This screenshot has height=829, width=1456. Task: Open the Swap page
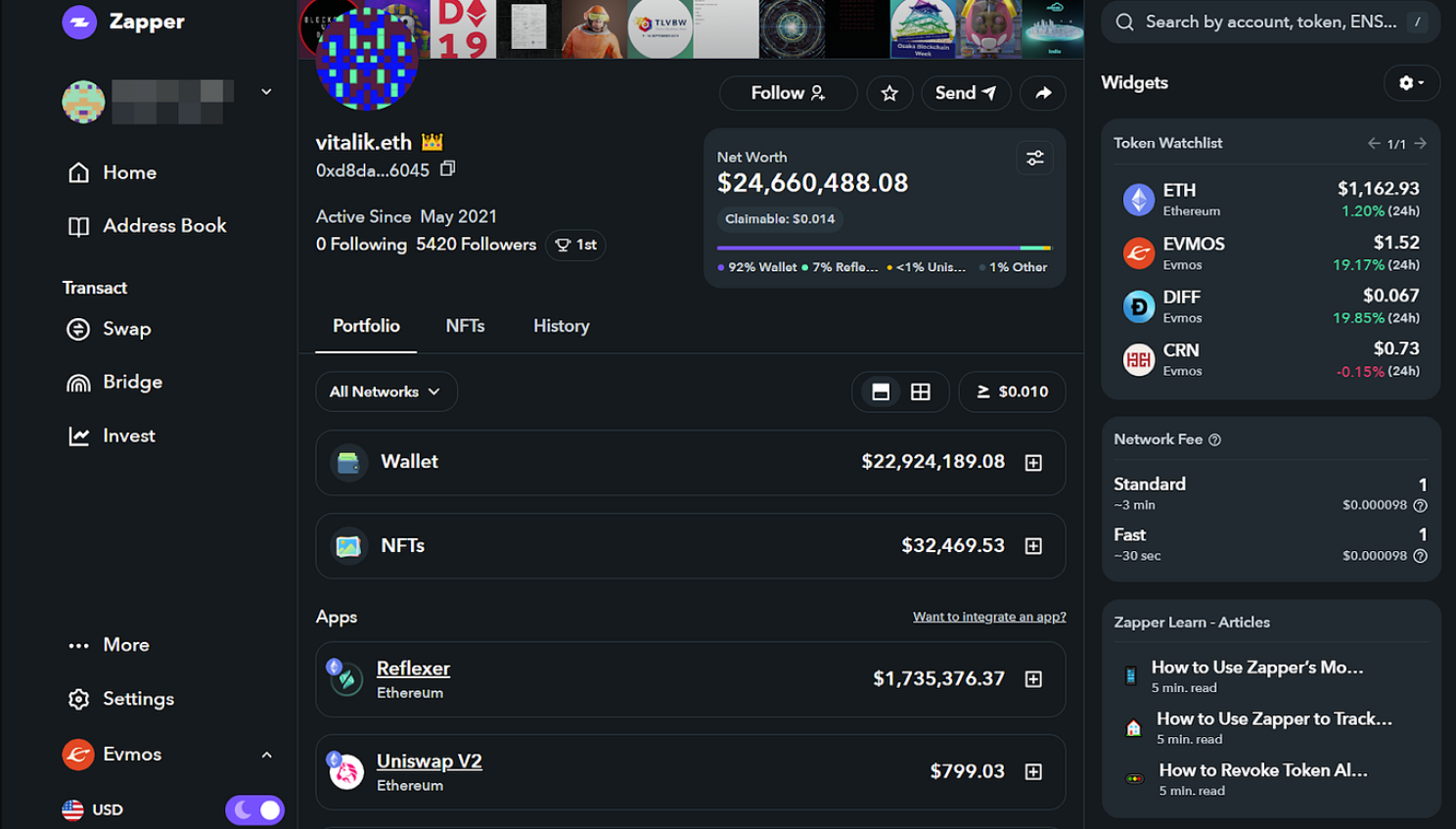click(109, 329)
